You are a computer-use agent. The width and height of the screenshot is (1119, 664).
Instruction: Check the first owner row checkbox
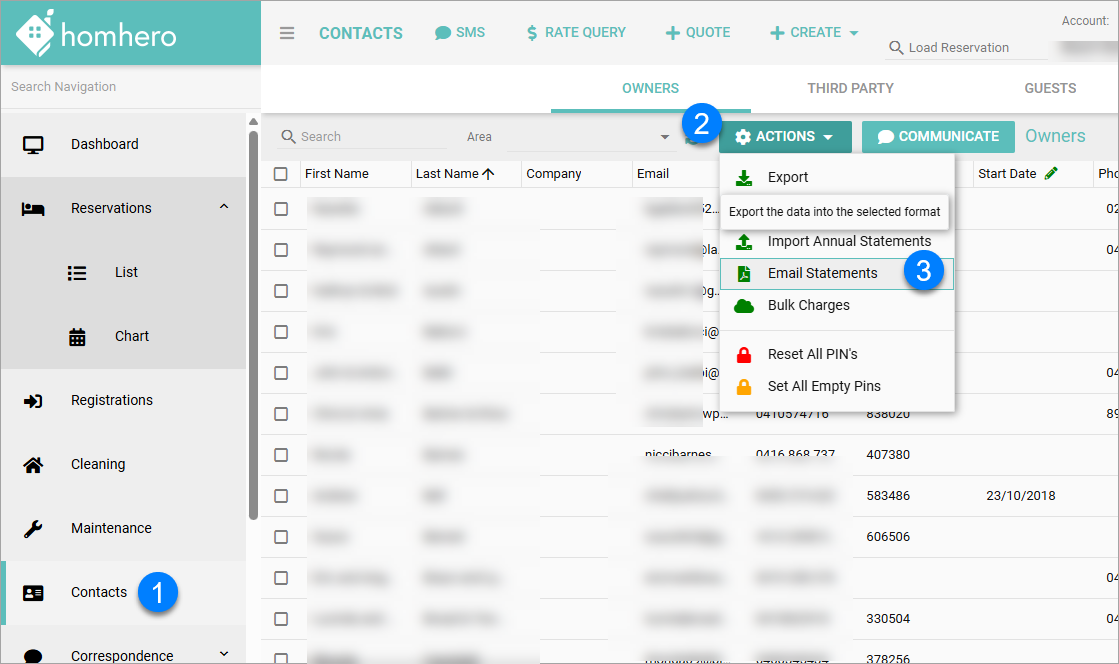click(x=281, y=209)
